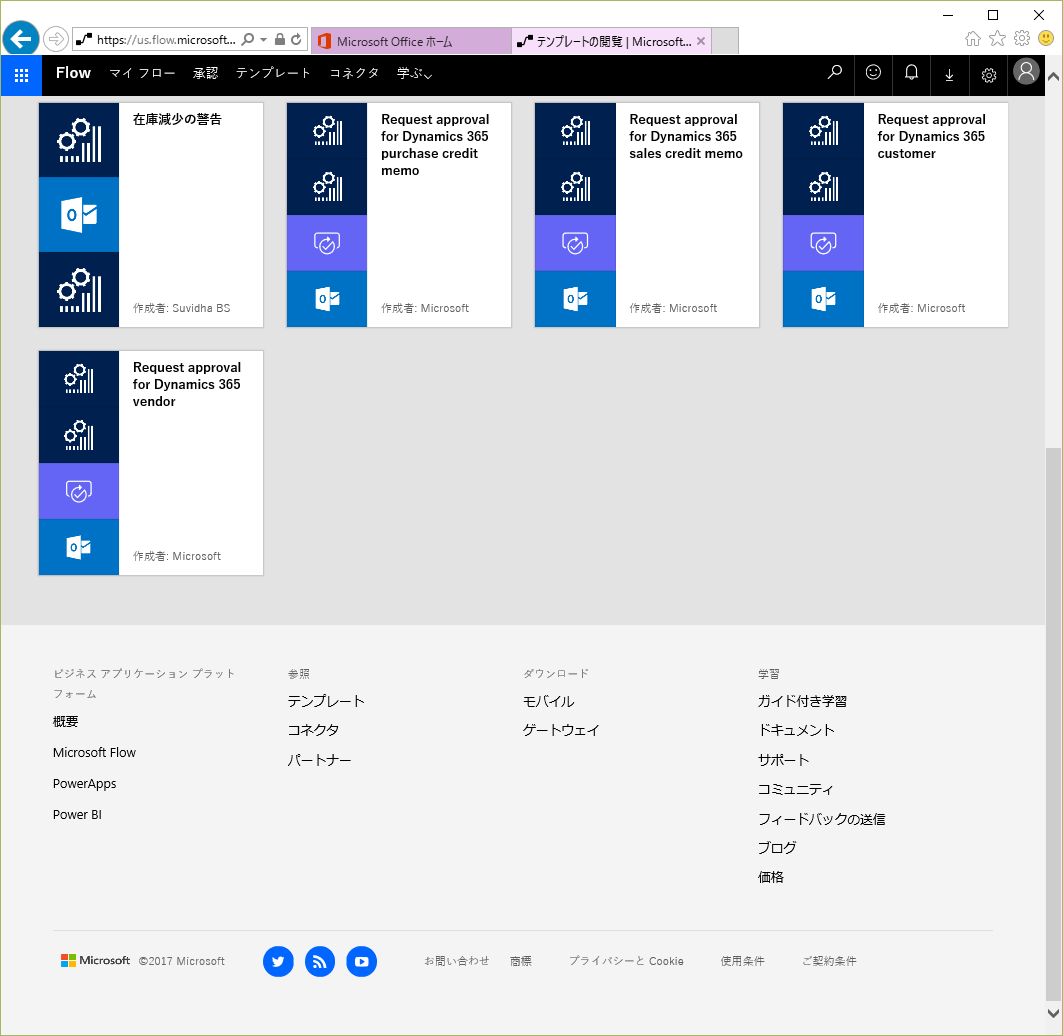Open the YouTube icon in footer
The image size is (1063, 1036).
[361, 961]
